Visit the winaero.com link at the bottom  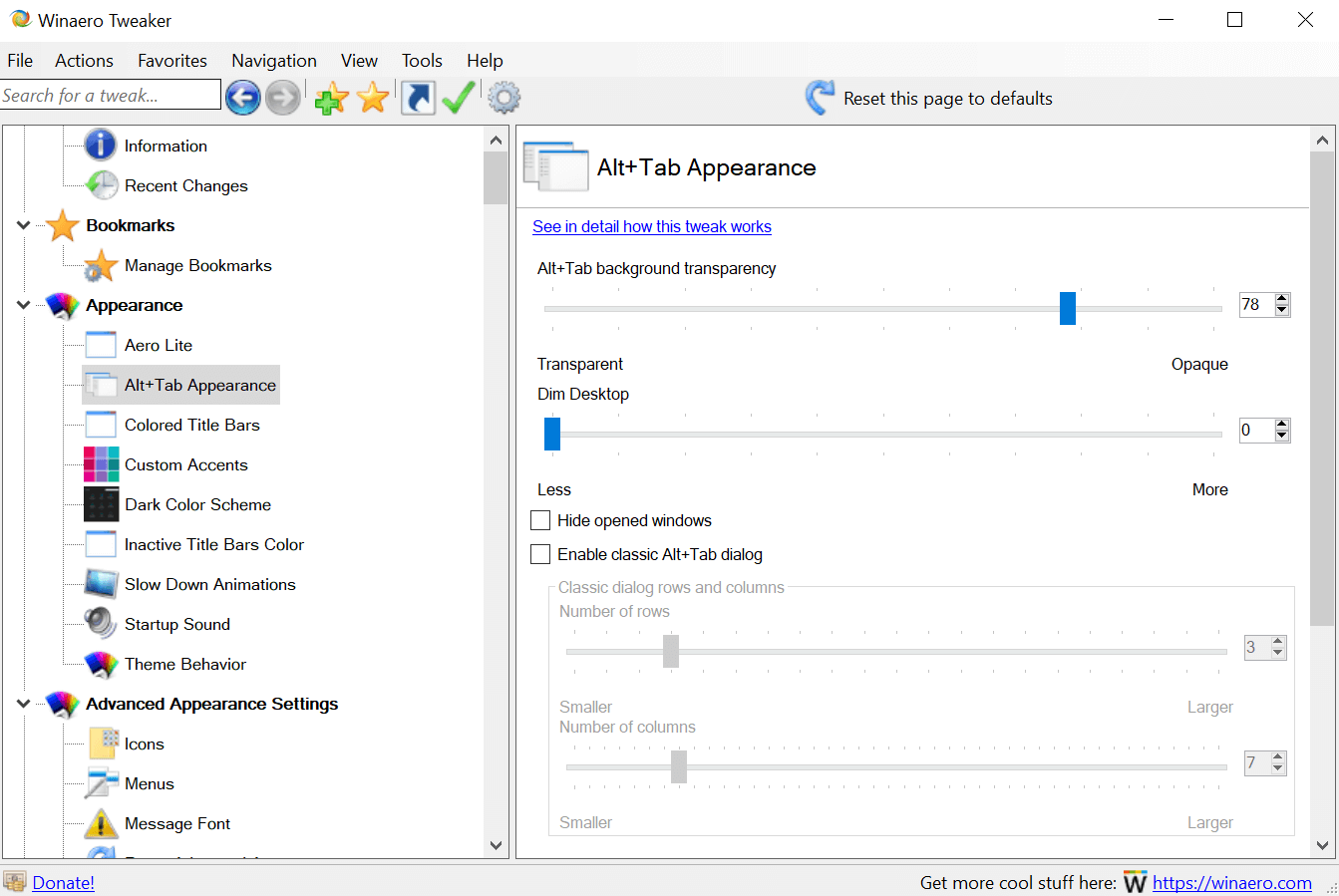(x=1232, y=882)
